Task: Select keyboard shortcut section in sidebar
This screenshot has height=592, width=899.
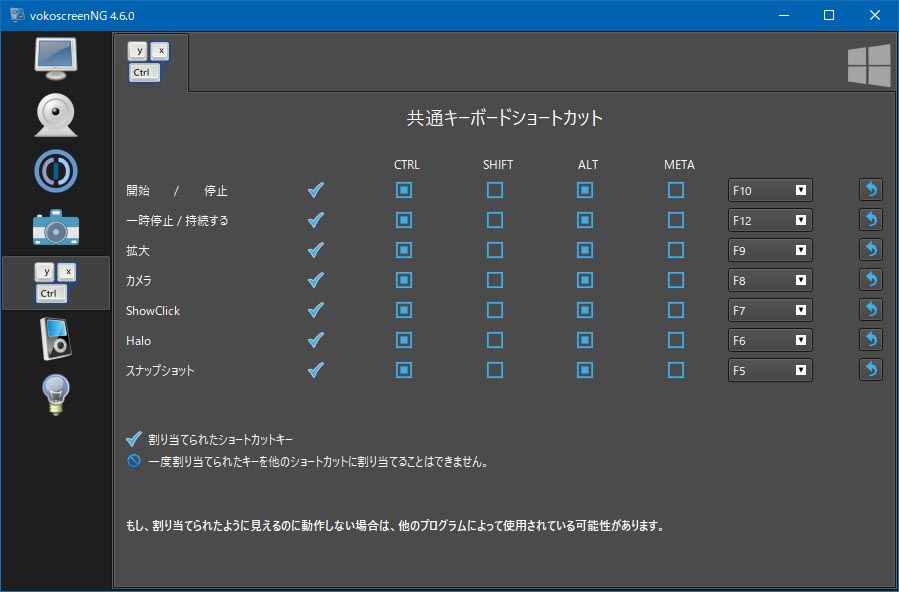Action: 56,283
